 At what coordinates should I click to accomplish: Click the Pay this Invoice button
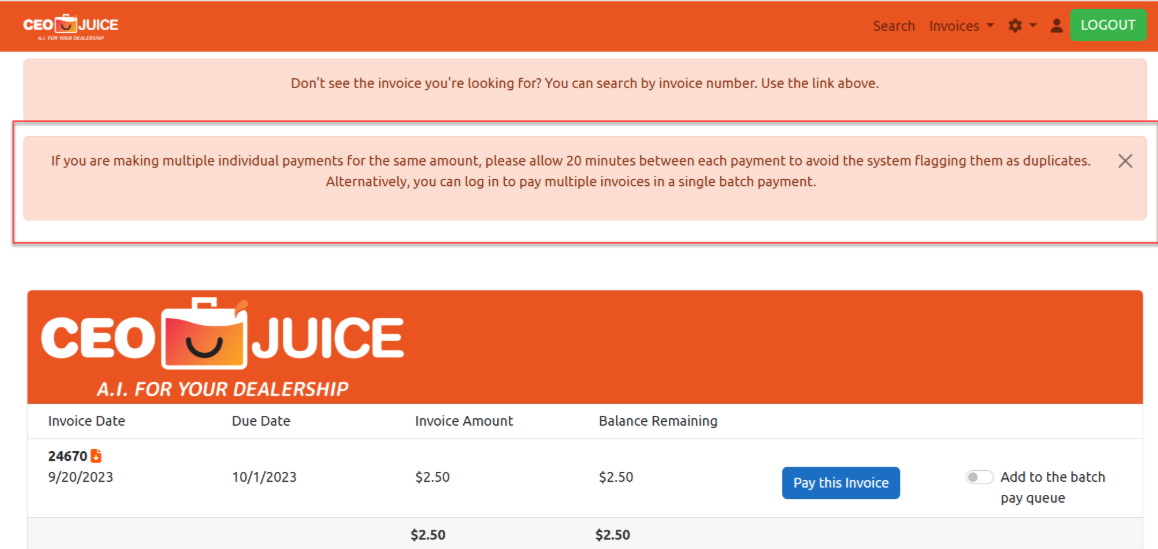(840, 483)
